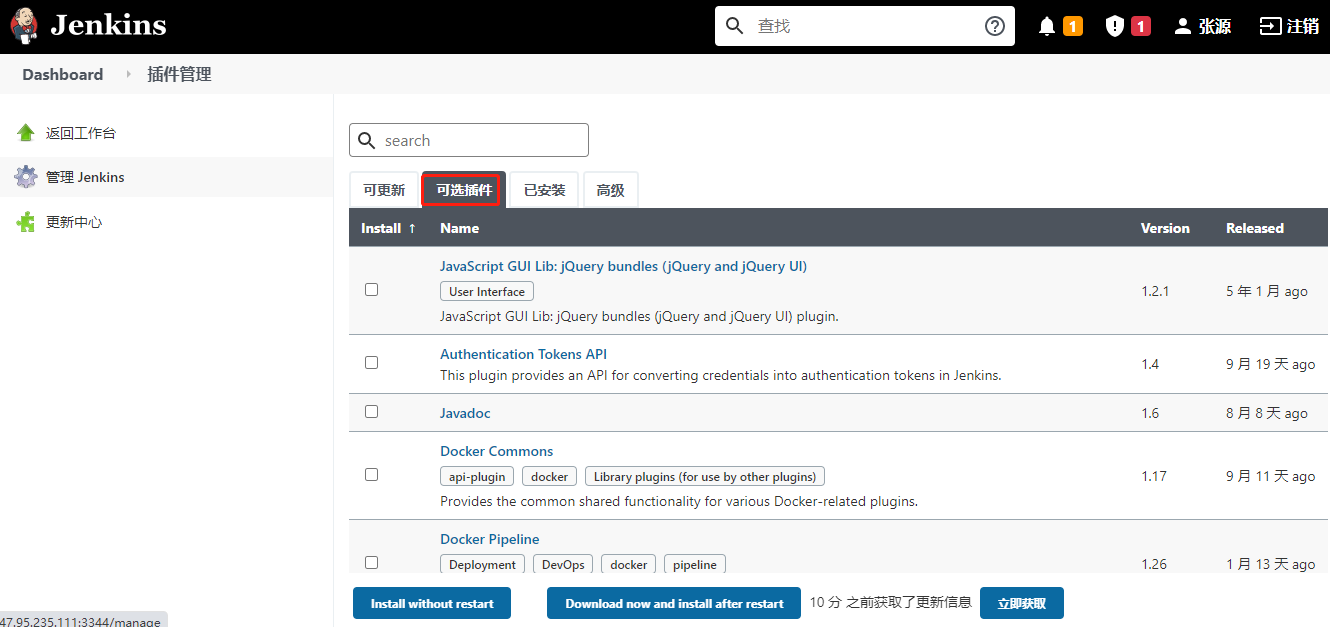Click 注销 logout link

click(1303, 26)
